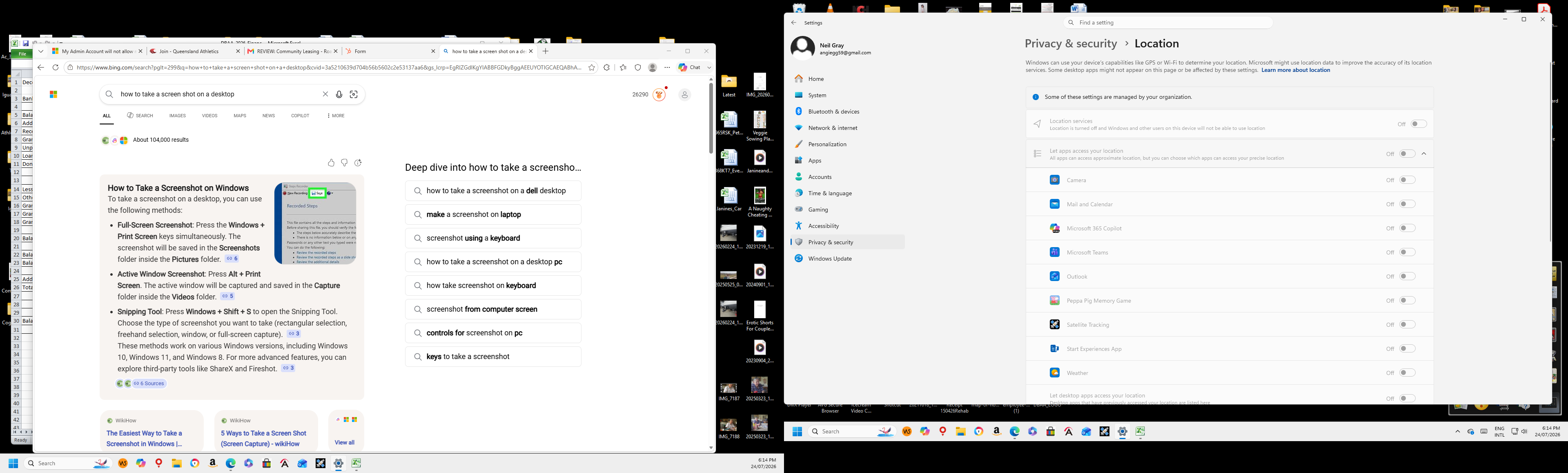Click the Windows Start button on right taskbar

click(797, 432)
